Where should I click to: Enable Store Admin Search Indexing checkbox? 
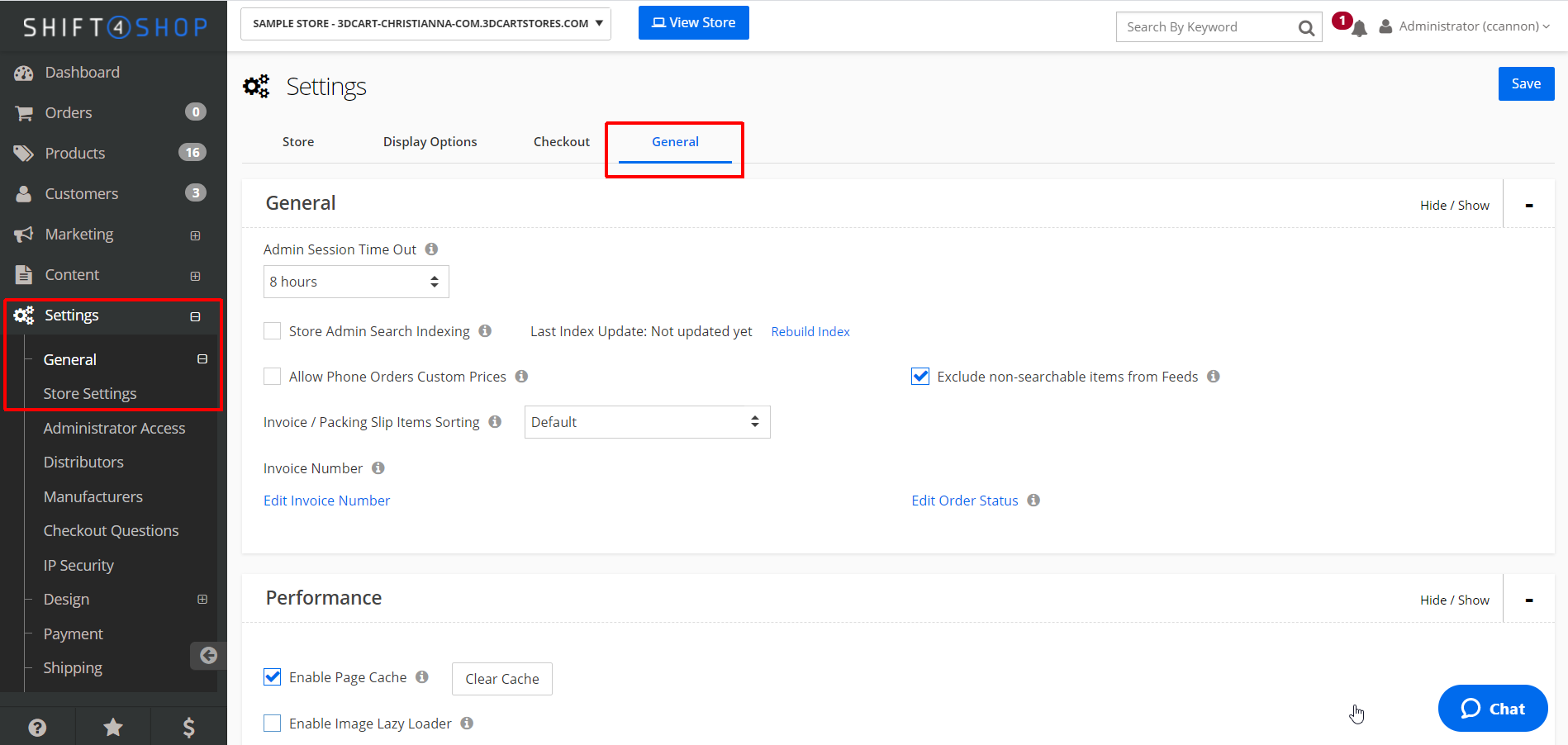click(x=272, y=331)
